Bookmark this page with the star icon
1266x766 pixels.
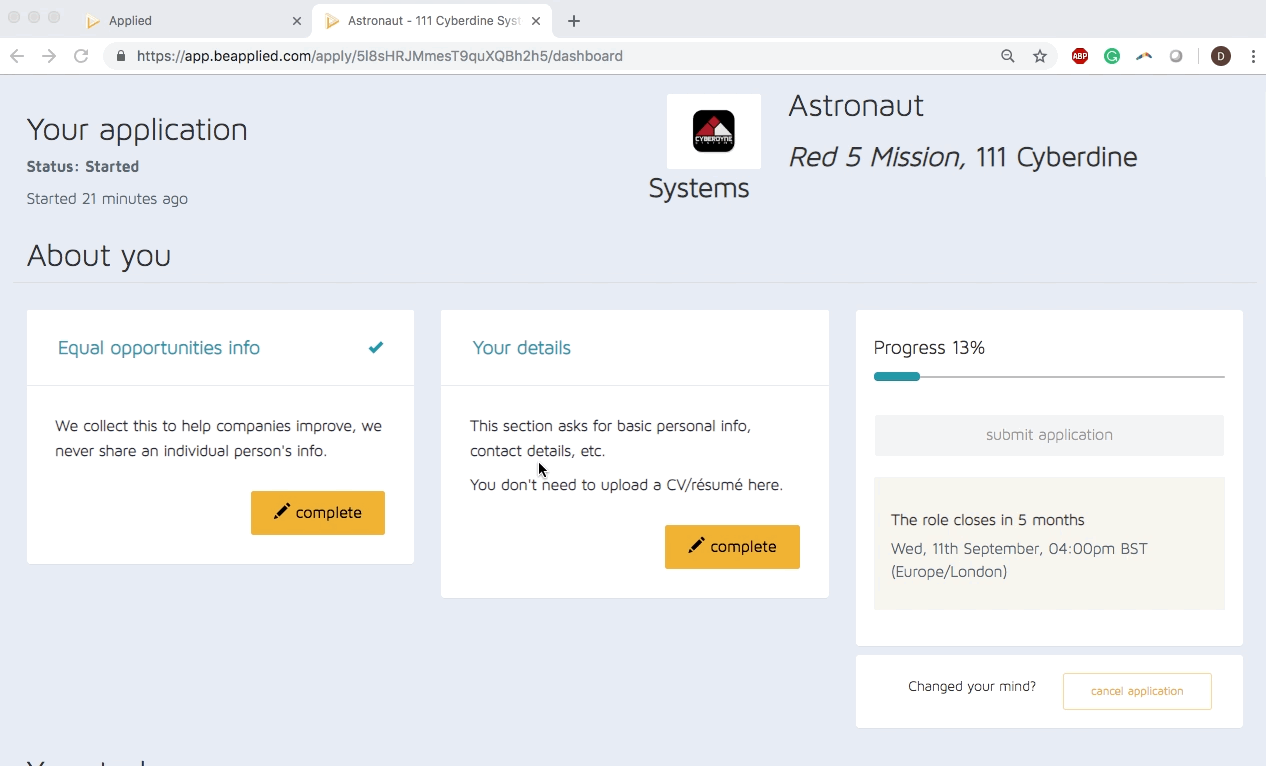pyautogui.click(x=1040, y=56)
